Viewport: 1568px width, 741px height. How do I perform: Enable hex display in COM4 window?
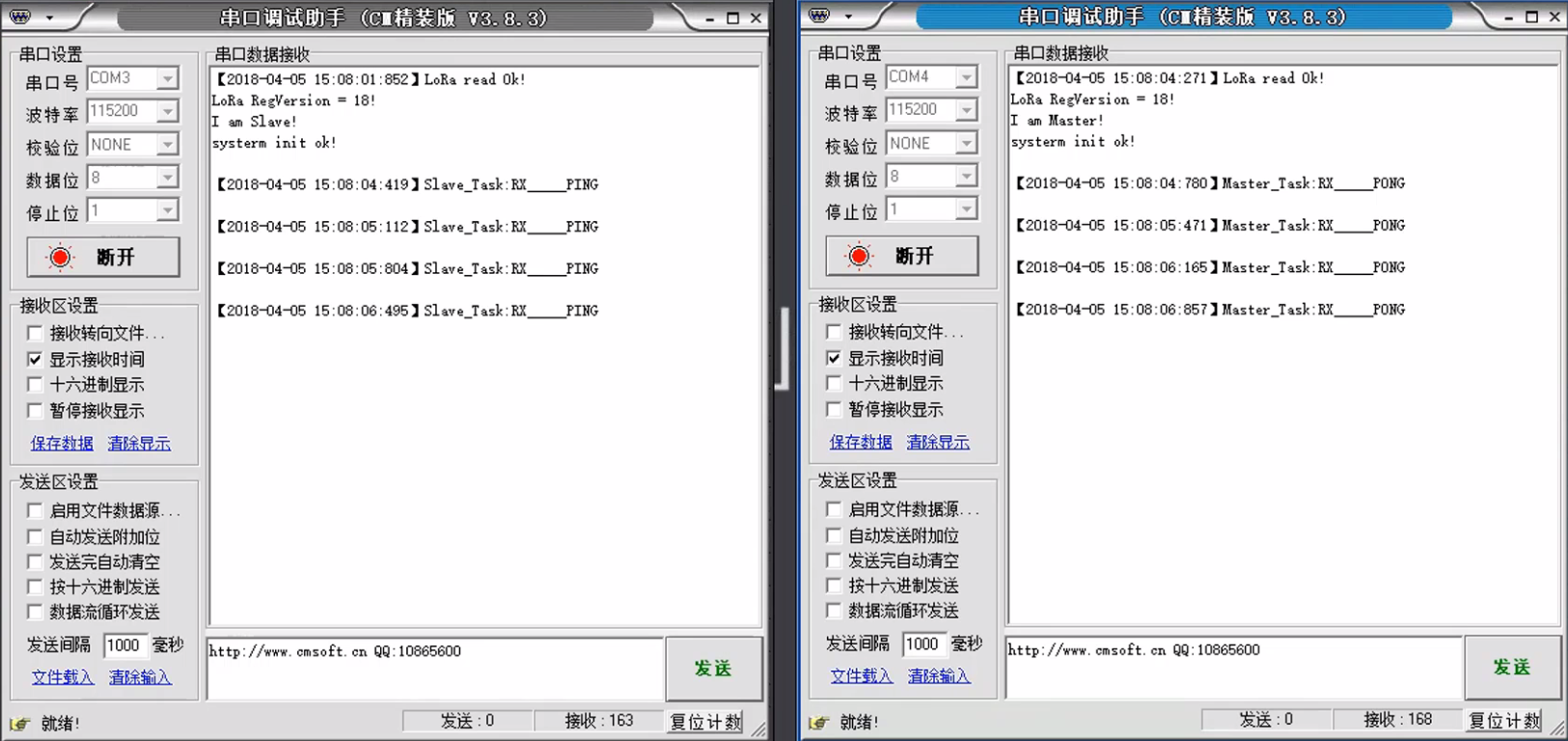pyautogui.click(x=835, y=383)
